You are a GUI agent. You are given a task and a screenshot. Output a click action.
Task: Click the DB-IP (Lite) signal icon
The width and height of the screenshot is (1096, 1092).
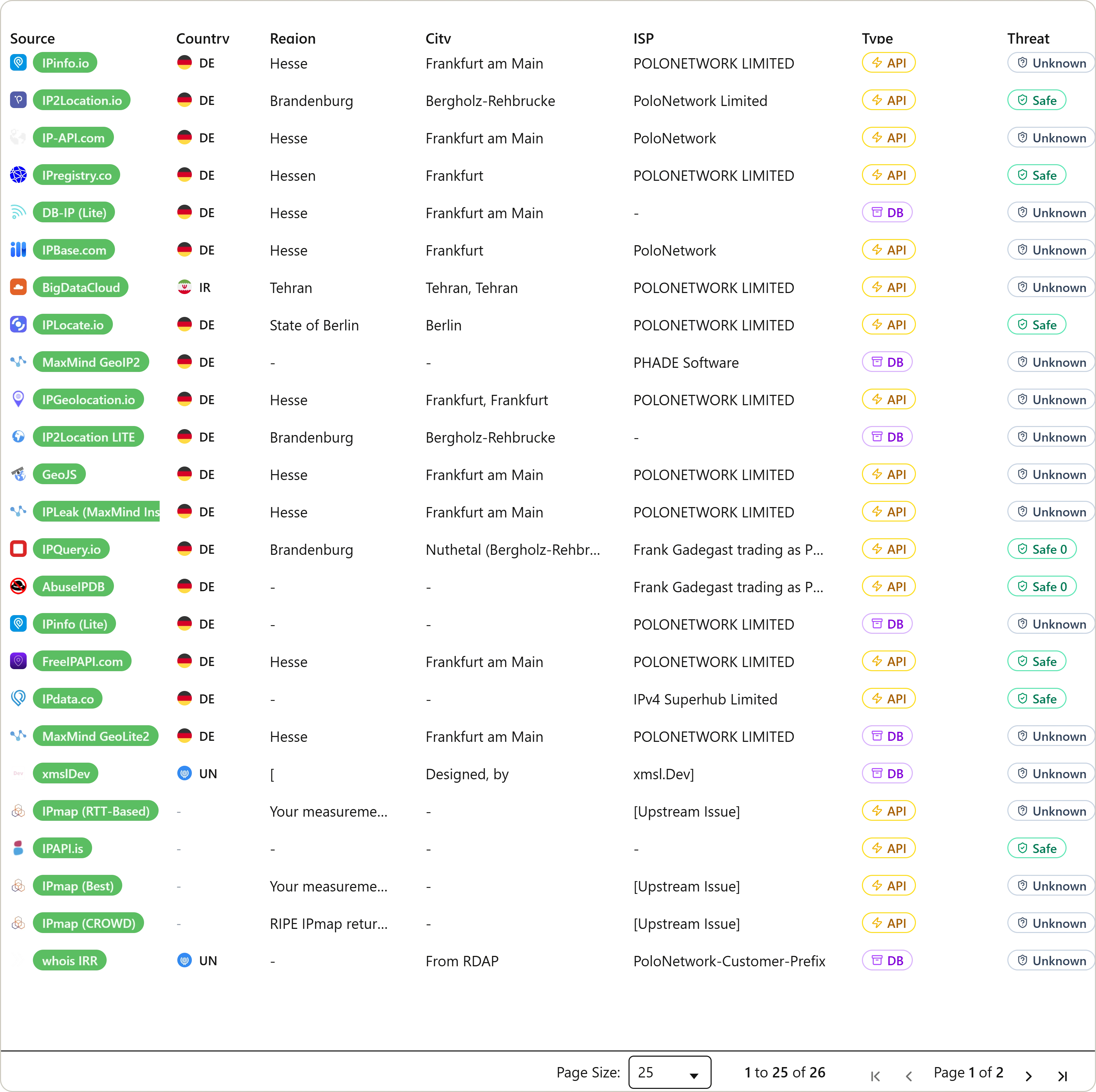(x=19, y=212)
